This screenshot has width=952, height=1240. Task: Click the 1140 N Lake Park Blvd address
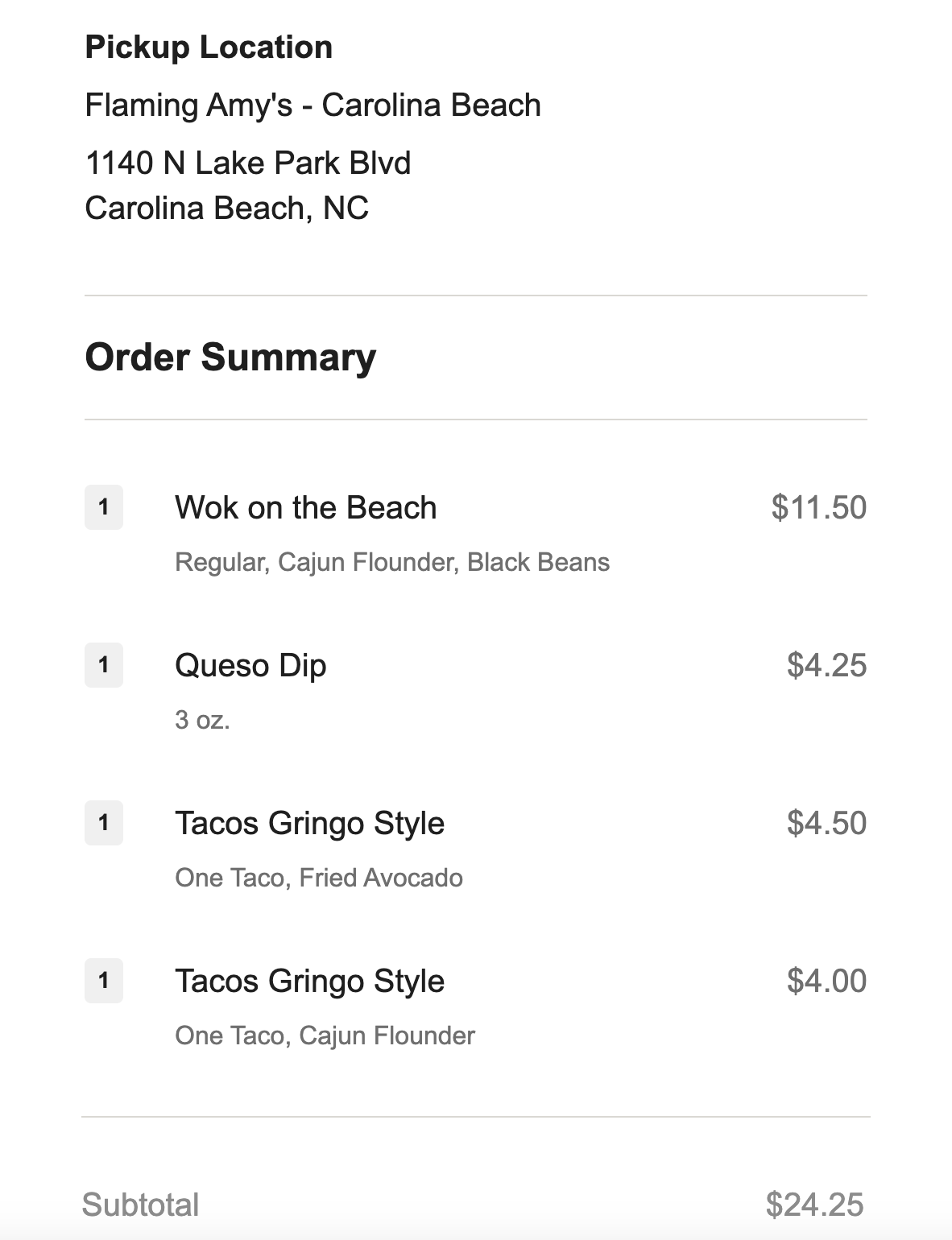(x=248, y=163)
